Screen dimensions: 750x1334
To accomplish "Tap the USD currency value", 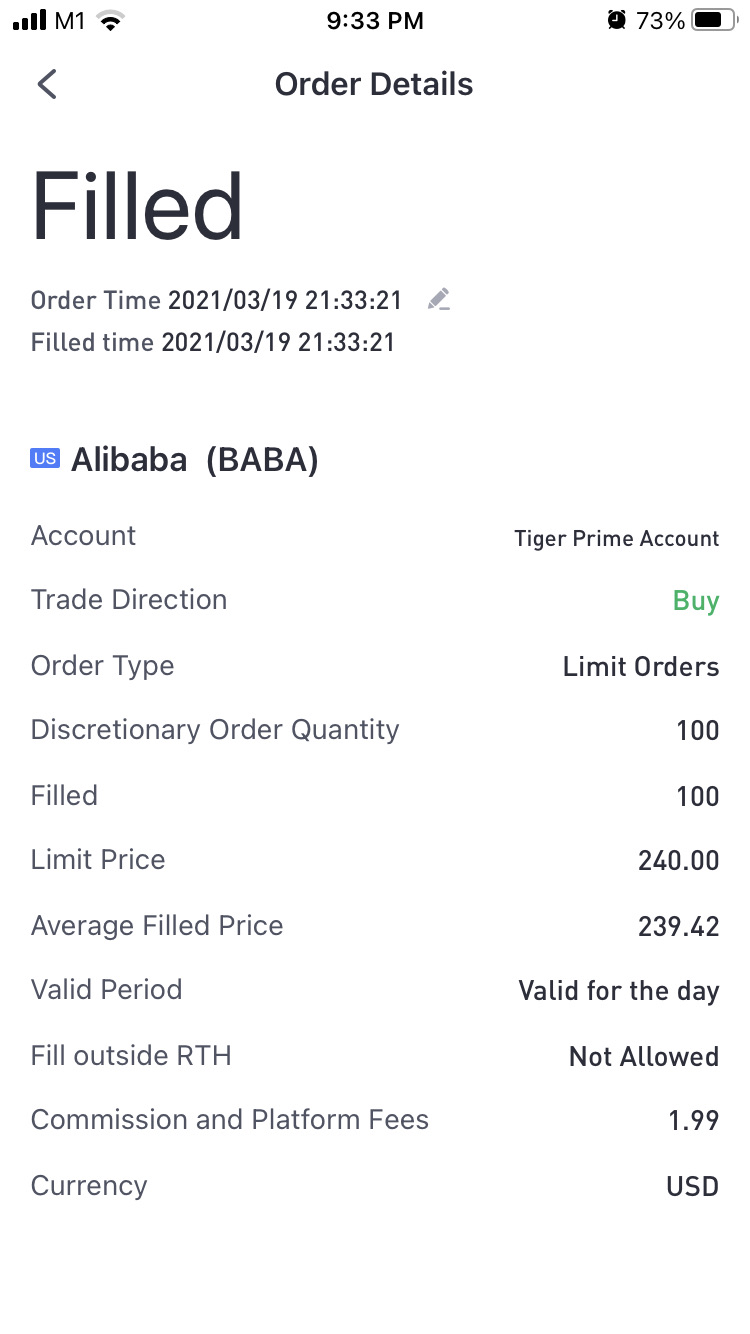I will [692, 1186].
